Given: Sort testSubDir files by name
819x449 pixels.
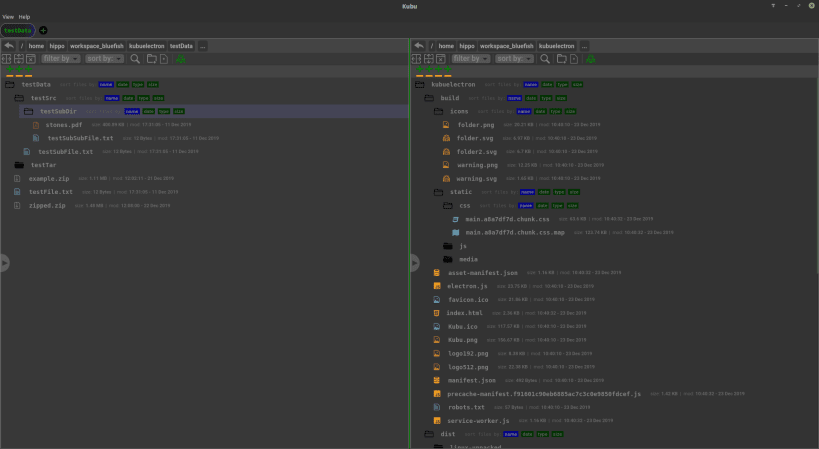Looking at the screenshot, I should [x=132, y=111].
